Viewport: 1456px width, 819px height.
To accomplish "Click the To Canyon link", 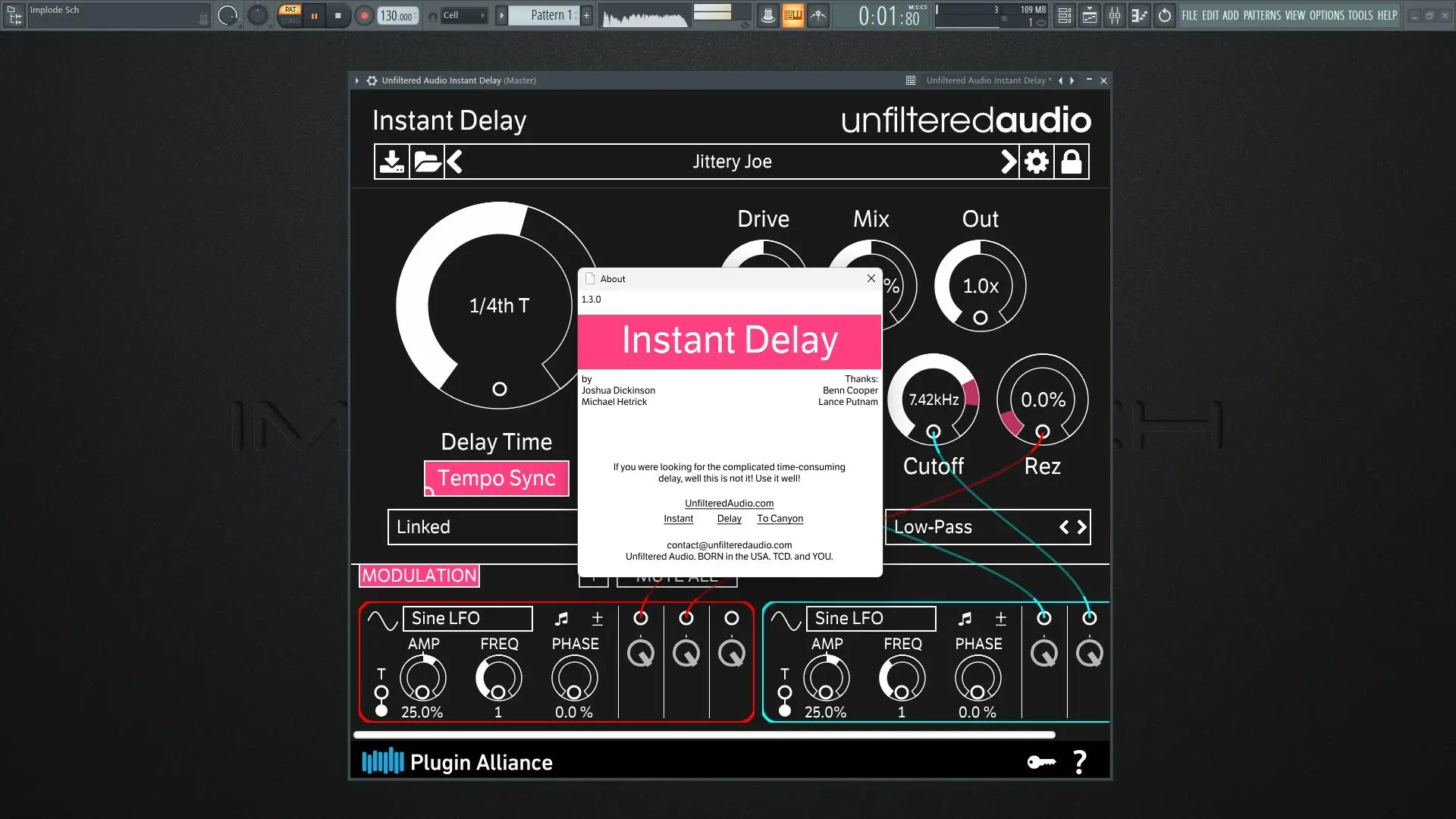I will pos(779,518).
